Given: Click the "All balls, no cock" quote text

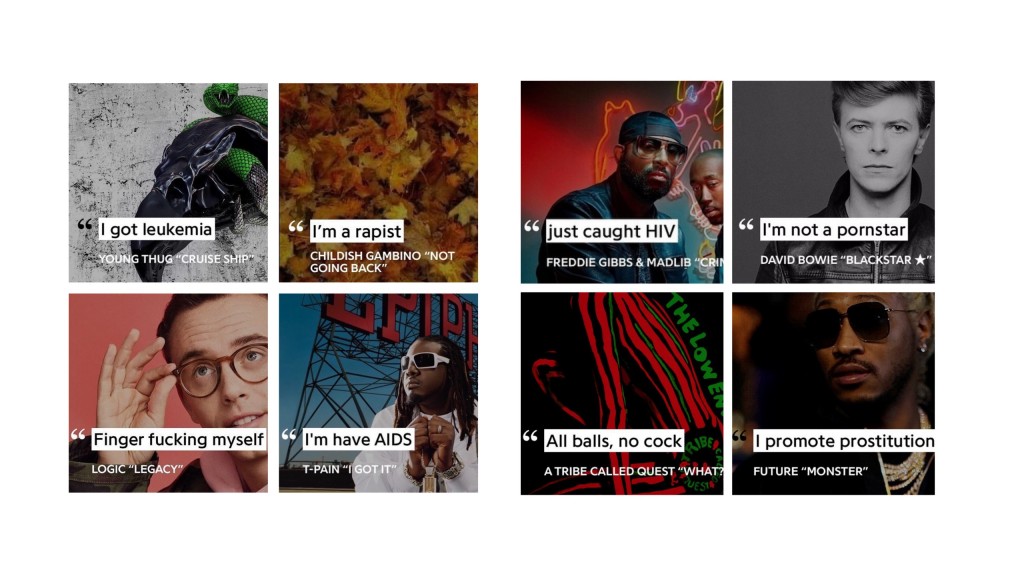Looking at the screenshot, I should pos(614,441).
